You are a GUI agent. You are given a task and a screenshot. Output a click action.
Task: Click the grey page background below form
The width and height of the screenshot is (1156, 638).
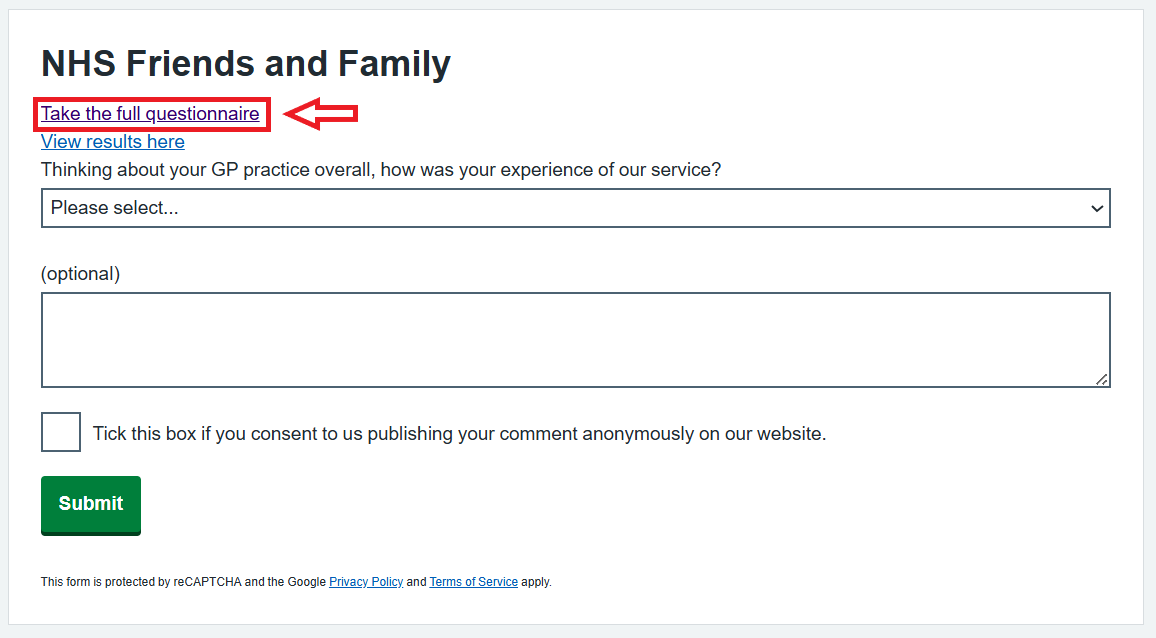578,631
